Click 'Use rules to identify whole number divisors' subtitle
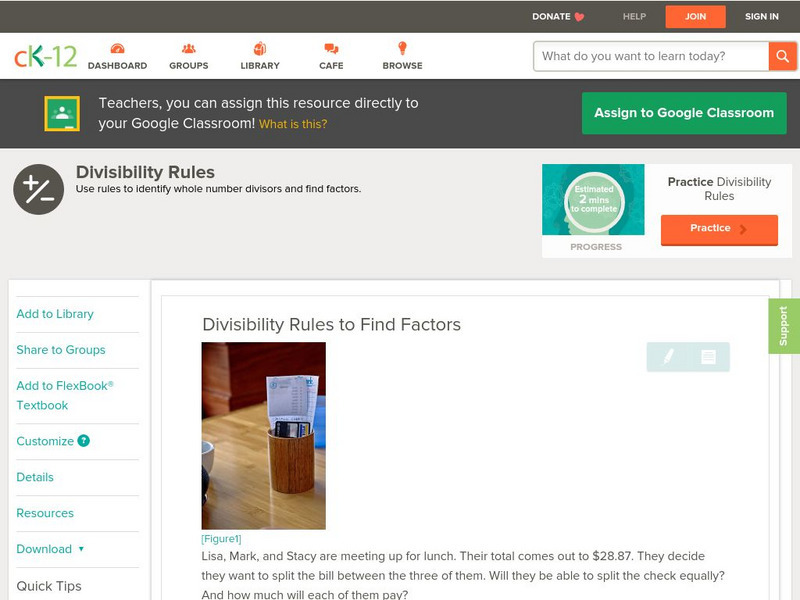The width and height of the screenshot is (800, 600). tap(218, 189)
